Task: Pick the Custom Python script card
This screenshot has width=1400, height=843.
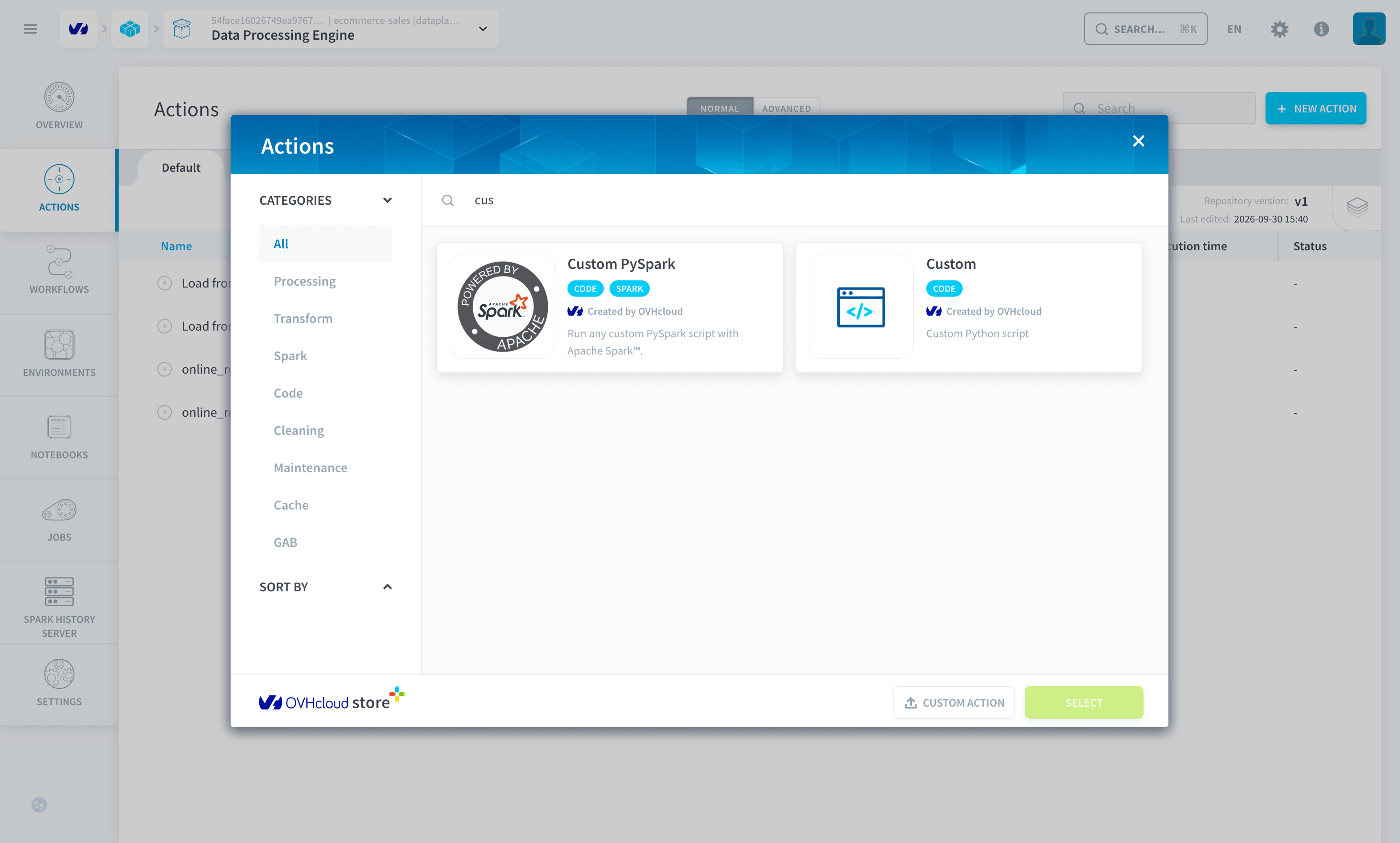Action: click(x=968, y=307)
